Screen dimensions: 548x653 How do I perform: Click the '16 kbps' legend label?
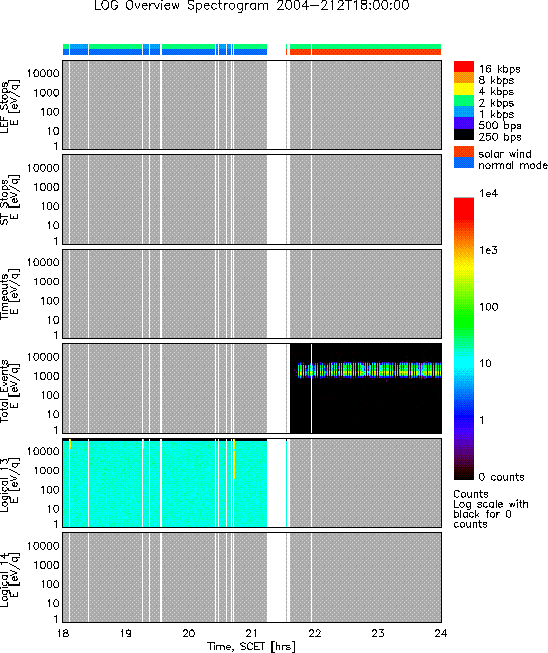click(x=499, y=69)
